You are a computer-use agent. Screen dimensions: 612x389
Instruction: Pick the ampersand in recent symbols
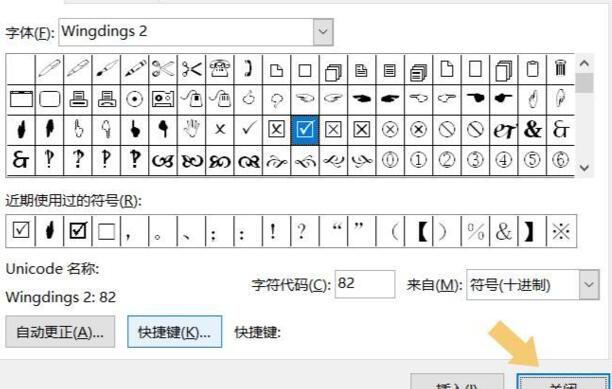[x=504, y=231]
